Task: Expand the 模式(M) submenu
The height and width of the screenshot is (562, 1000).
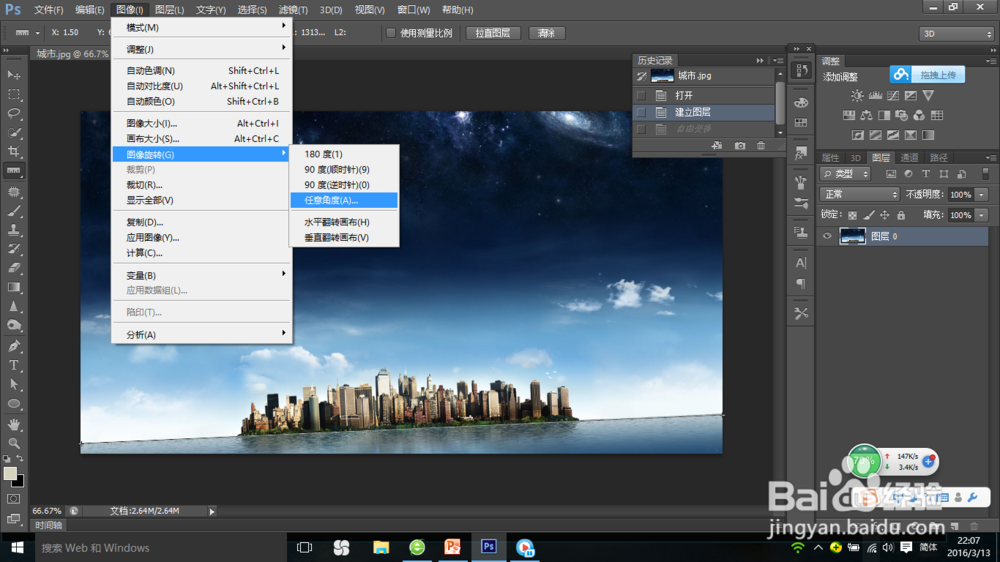Action: coord(202,27)
